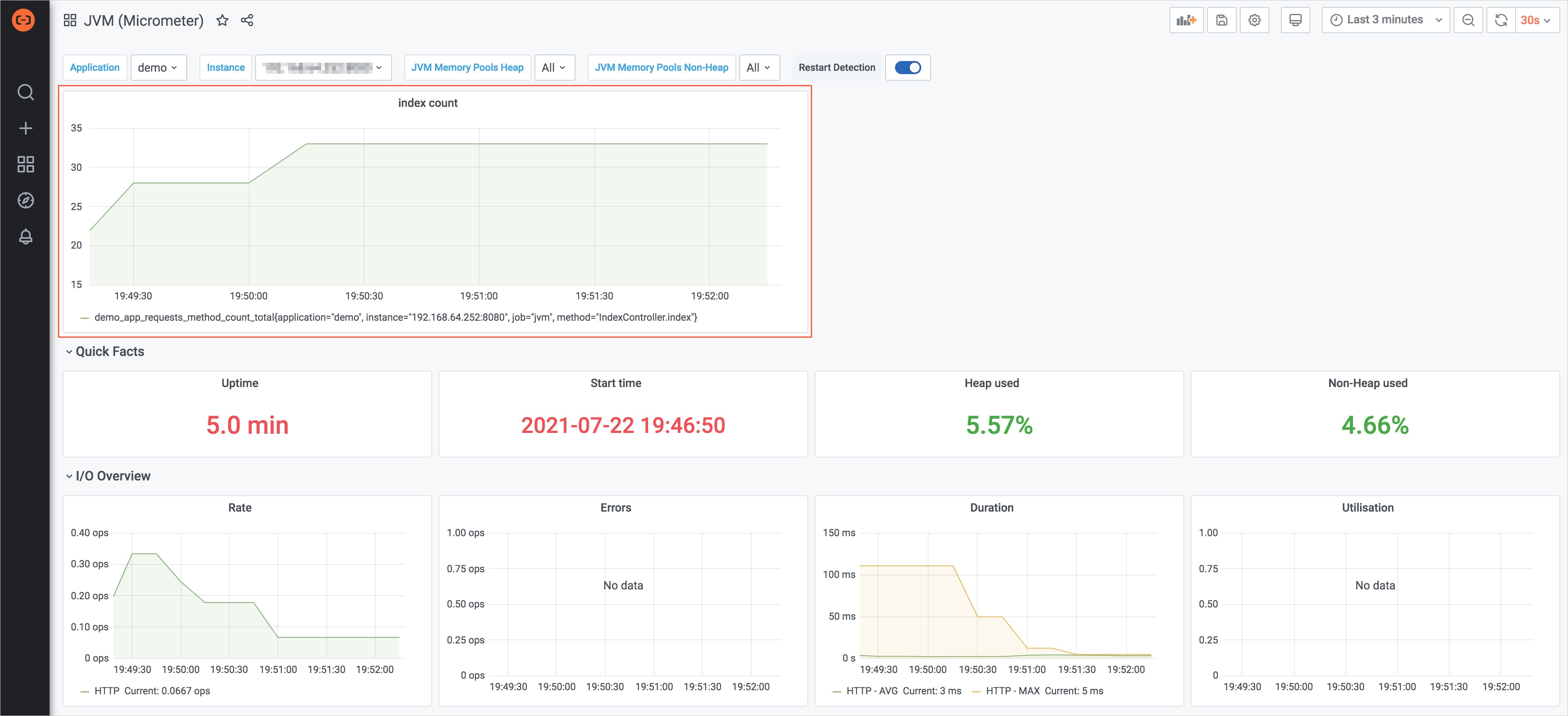Click the 5.0 min uptime value
This screenshot has width=1568, height=716.
(247, 425)
